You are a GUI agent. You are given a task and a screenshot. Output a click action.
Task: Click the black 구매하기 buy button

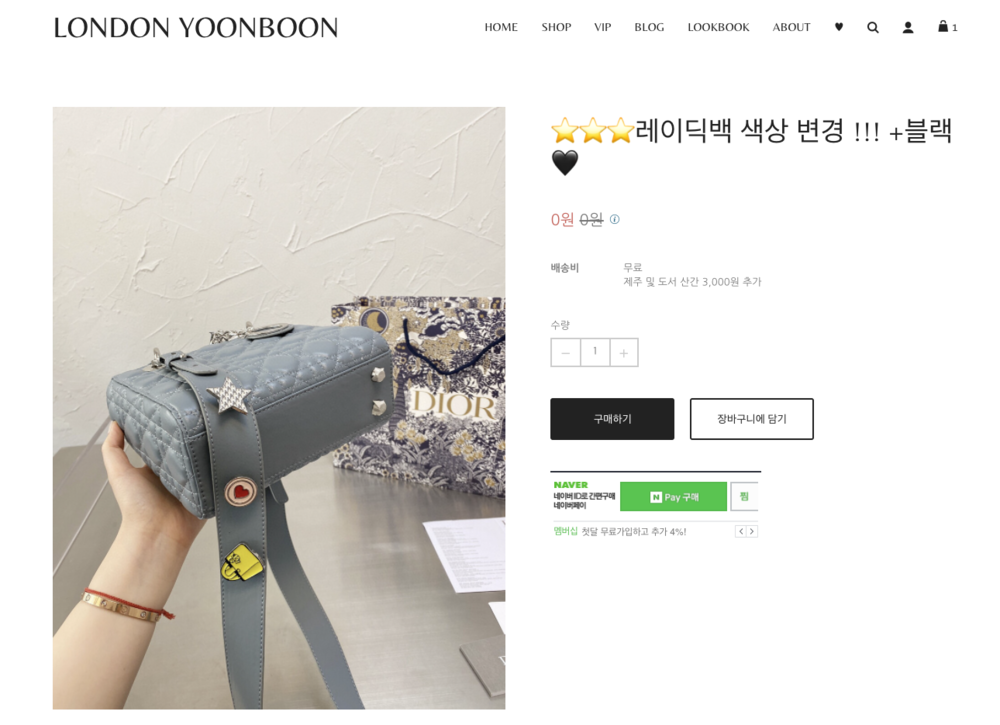612,419
